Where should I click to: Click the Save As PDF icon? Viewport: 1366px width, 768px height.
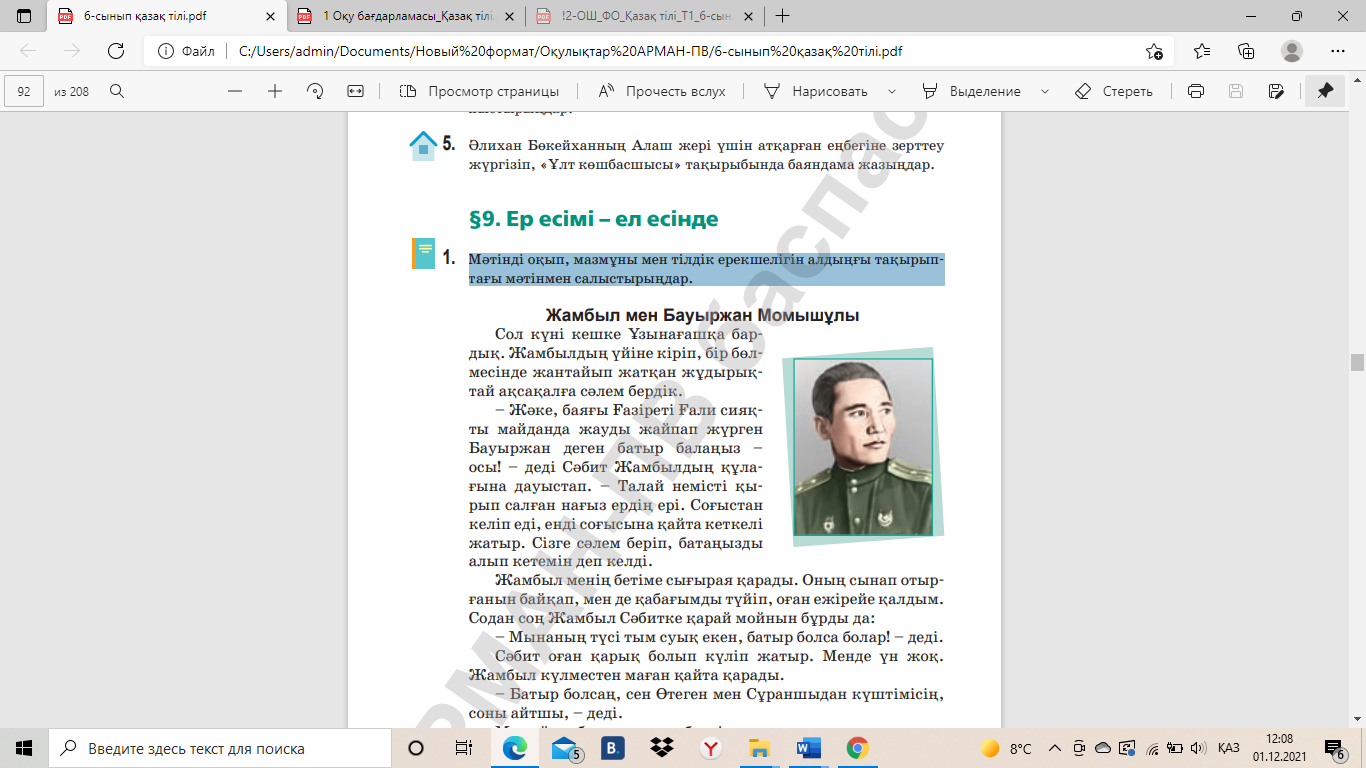(x=1275, y=91)
